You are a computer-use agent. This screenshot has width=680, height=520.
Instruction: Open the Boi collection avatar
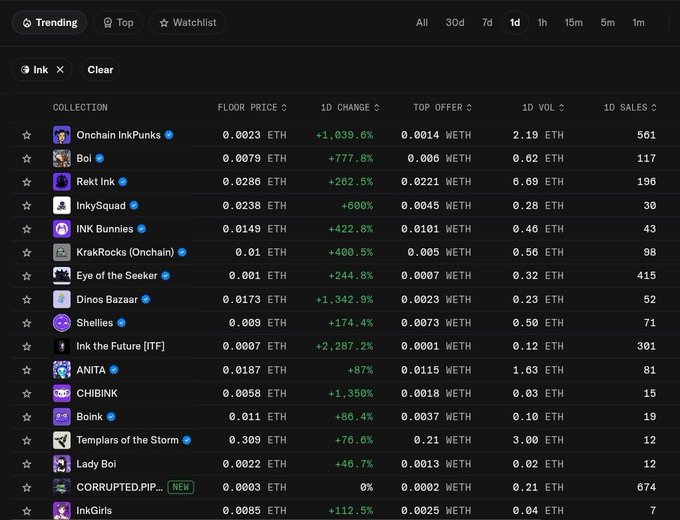pos(62,158)
